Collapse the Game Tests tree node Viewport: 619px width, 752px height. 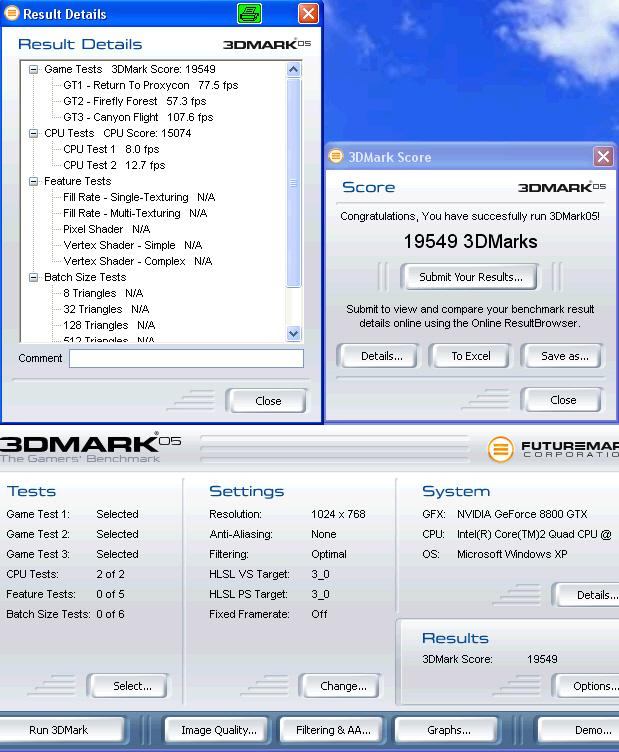33,70
